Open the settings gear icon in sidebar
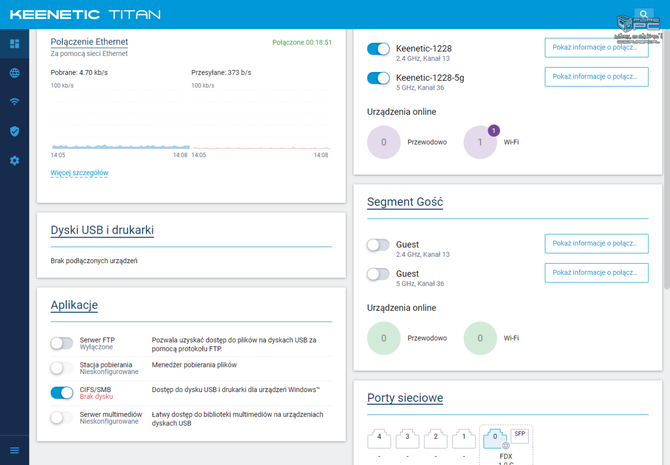 point(15,161)
